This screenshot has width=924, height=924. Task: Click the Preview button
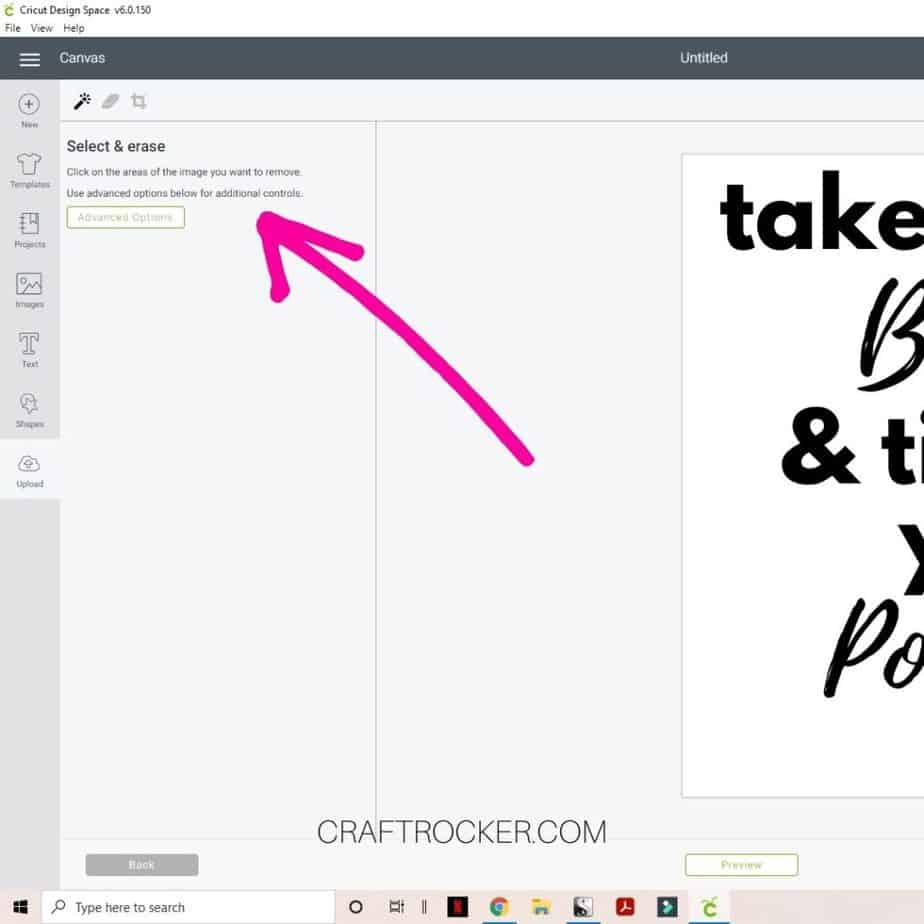[x=741, y=864]
